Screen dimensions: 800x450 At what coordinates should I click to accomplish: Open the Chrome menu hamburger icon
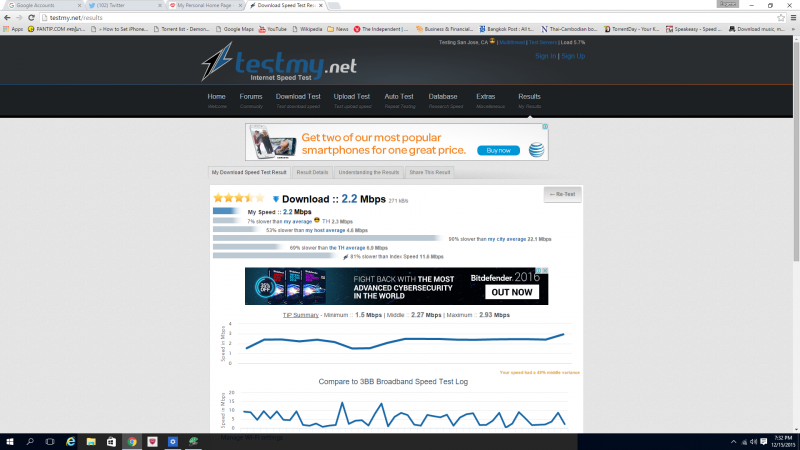792,17
